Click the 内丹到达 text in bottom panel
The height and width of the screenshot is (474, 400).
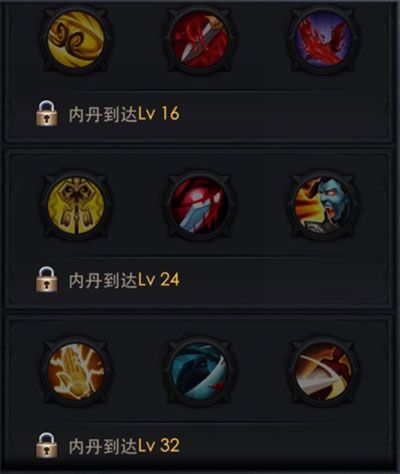(x=103, y=446)
